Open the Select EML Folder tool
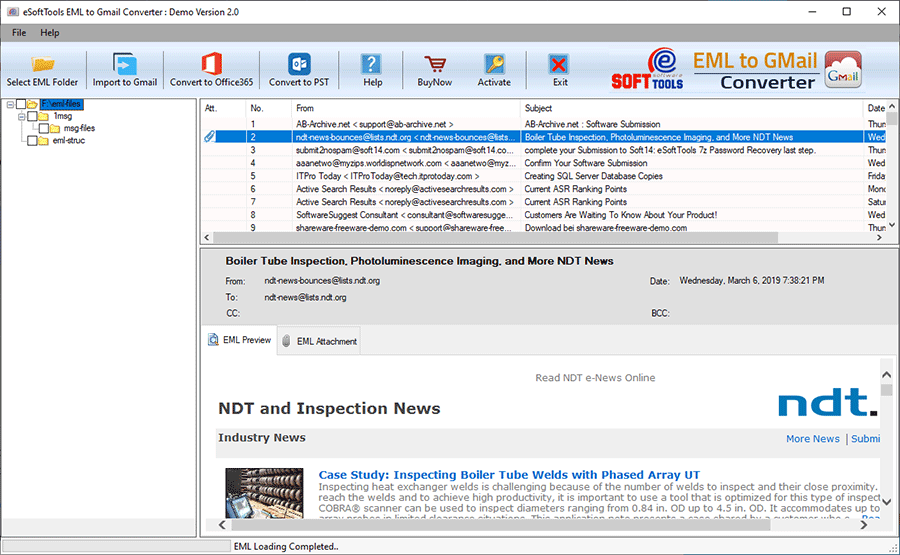The height and width of the screenshot is (555, 900). pyautogui.click(x=42, y=70)
